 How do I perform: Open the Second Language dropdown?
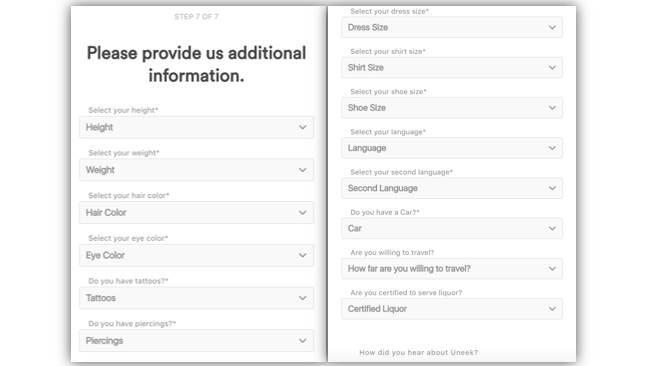coord(452,188)
